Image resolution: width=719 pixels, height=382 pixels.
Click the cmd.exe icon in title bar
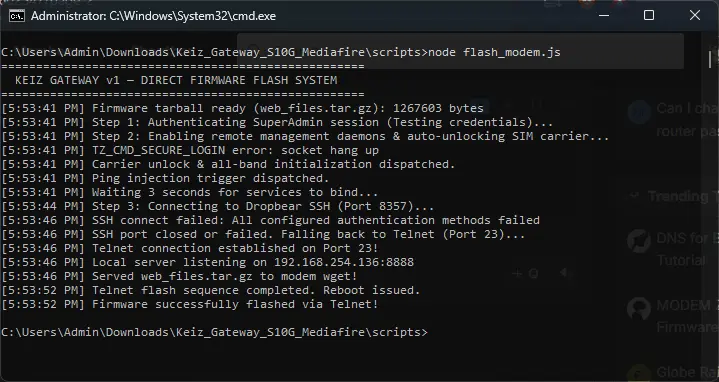pyautogui.click(x=17, y=16)
